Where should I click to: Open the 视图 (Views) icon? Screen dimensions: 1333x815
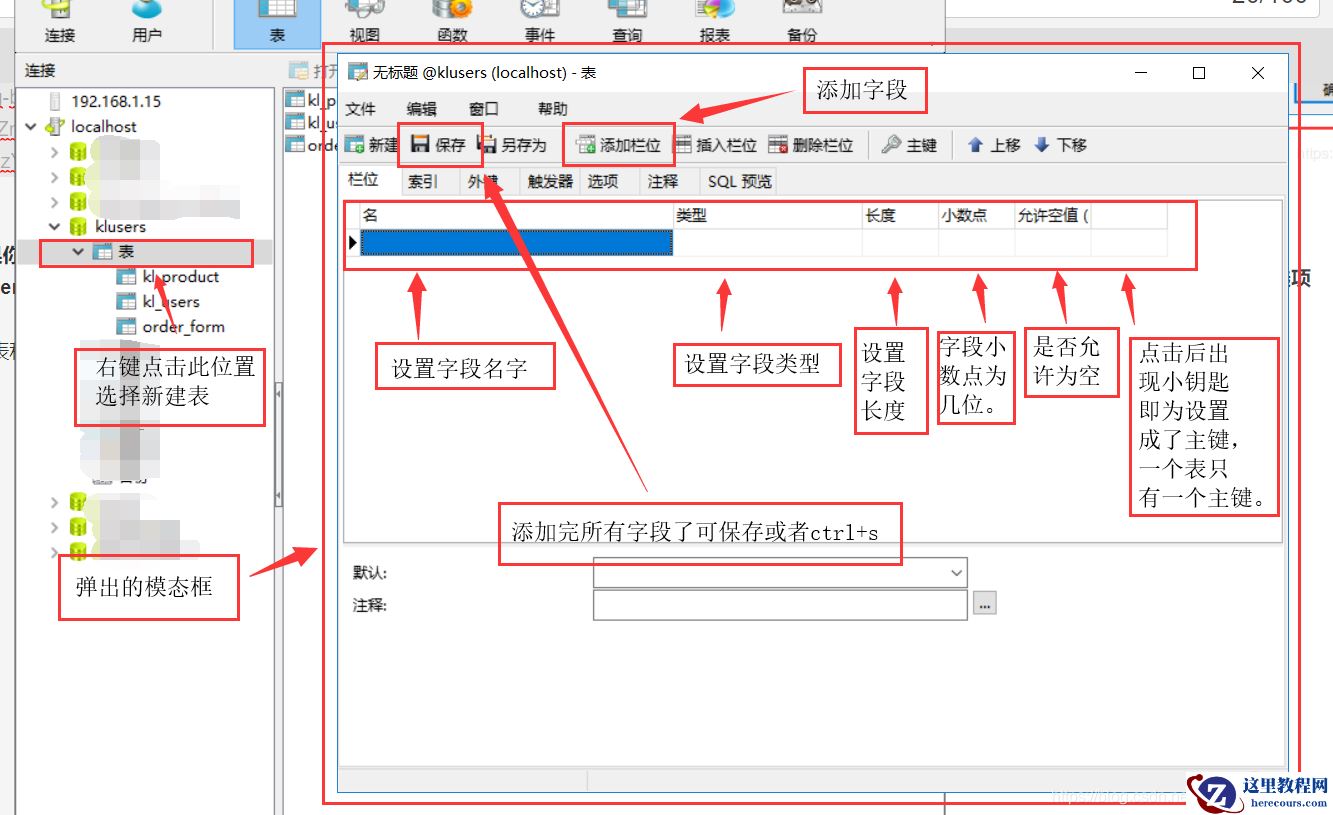[x=363, y=20]
